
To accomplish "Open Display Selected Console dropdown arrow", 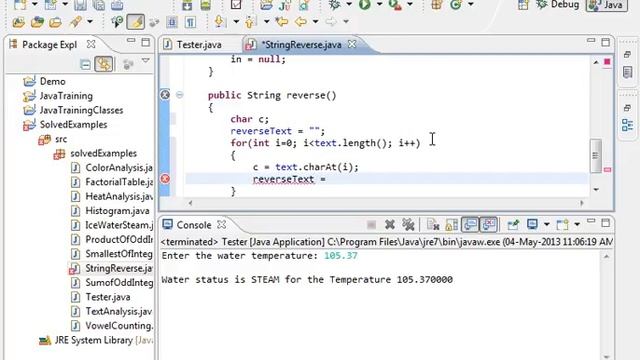I will click(x=547, y=224).
